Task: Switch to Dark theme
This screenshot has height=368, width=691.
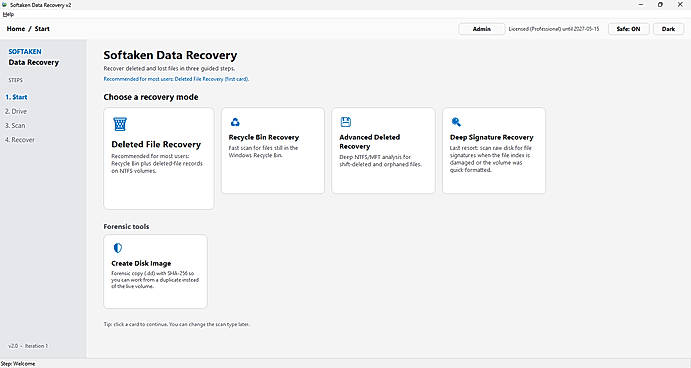Action: point(668,29)
